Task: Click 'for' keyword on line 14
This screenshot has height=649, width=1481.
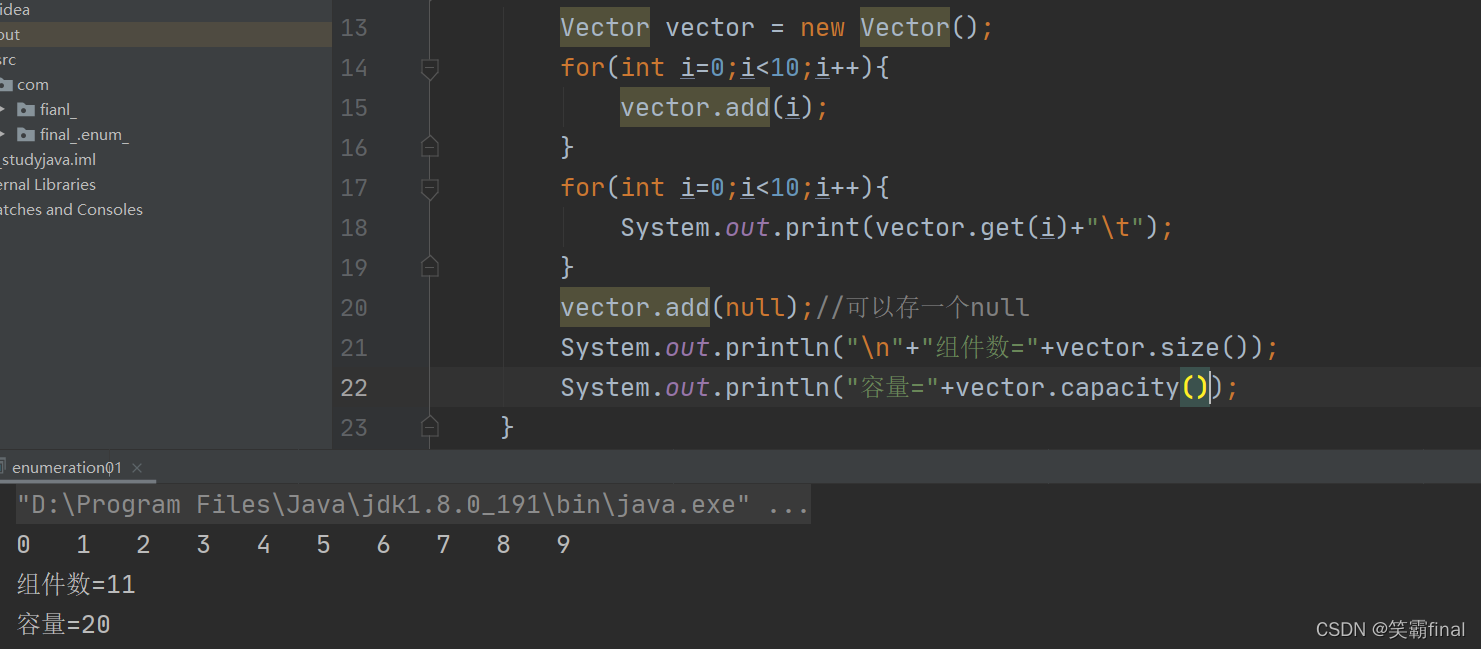Action: [x=582, y=68]
